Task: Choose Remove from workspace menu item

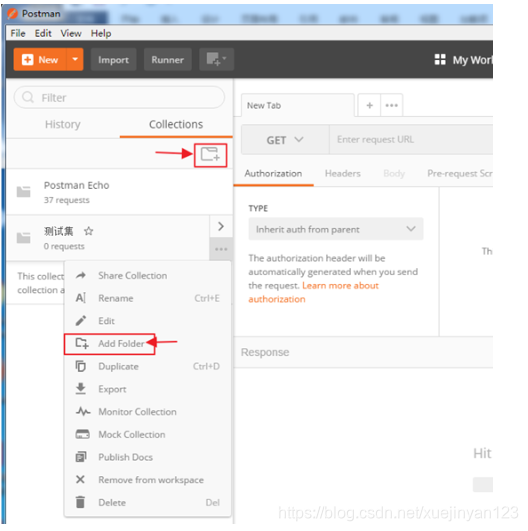Action: [148, 480]
